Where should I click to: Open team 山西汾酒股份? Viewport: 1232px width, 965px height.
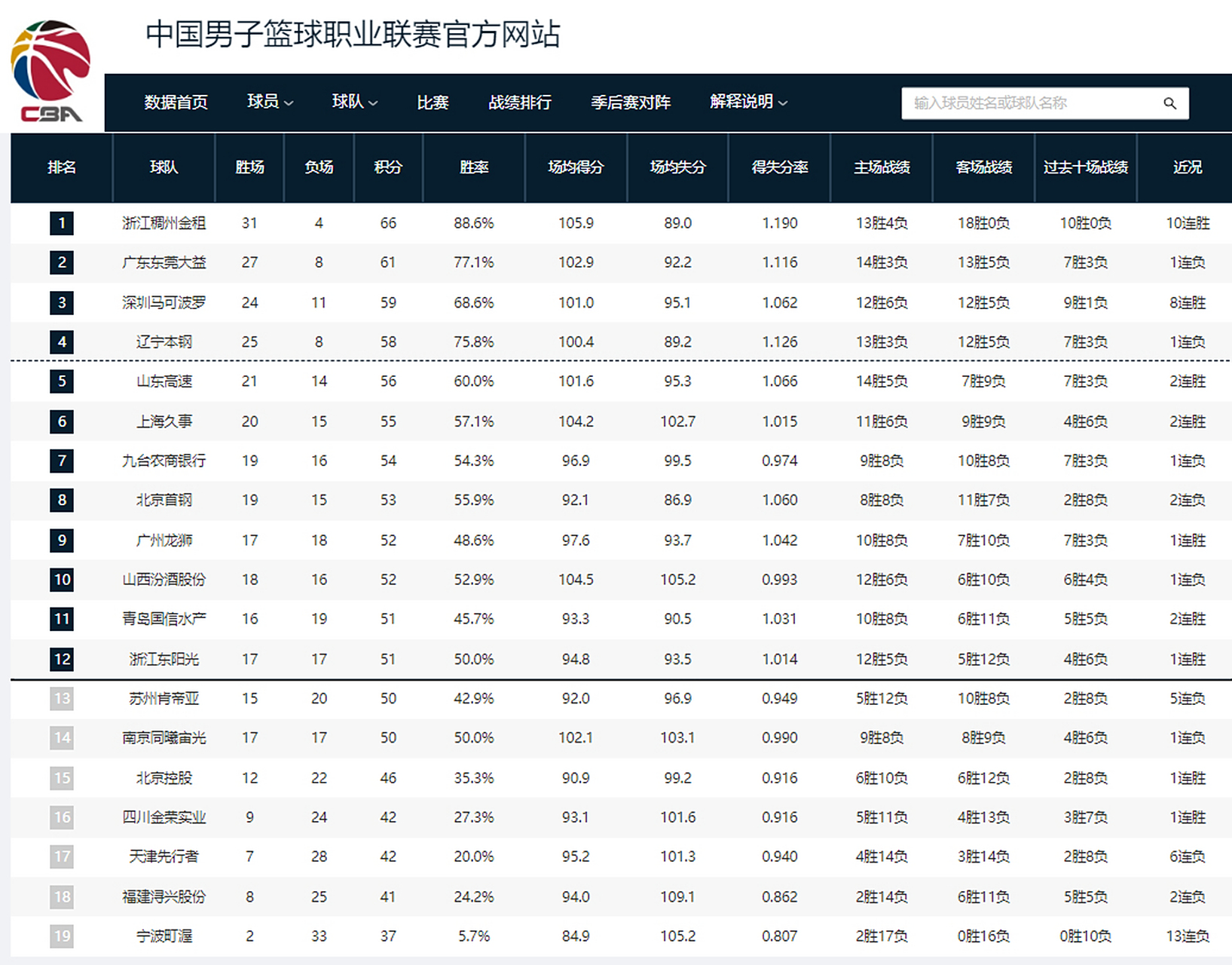[x=164, y=580]
